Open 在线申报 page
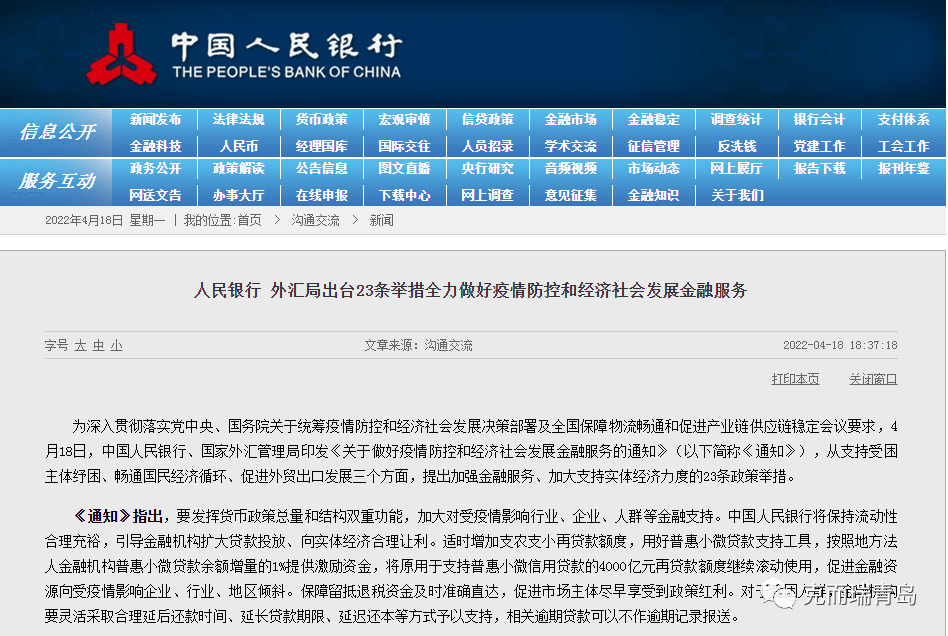This screenshot has height=636, width=948. [322, 195]
